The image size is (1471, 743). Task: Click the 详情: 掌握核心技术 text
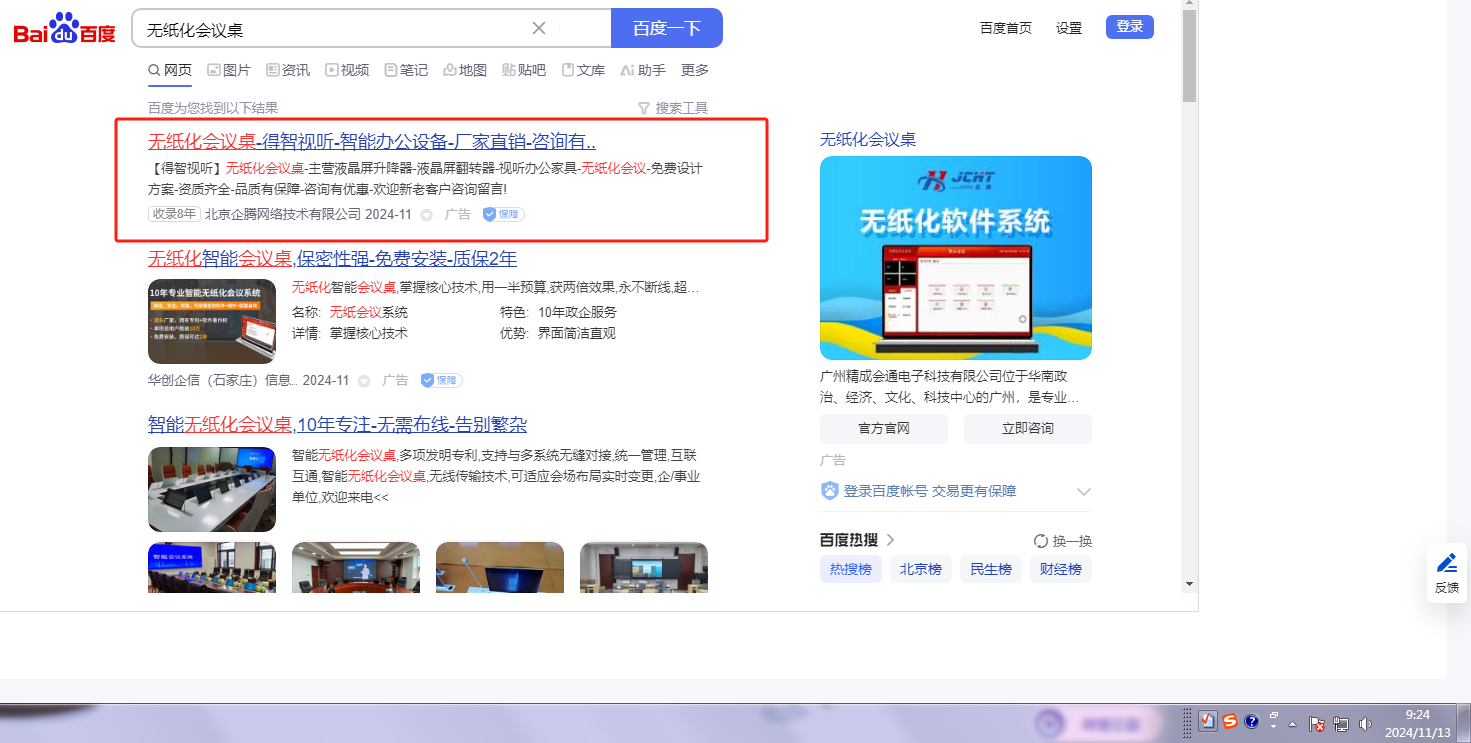(x=350, y=334)
